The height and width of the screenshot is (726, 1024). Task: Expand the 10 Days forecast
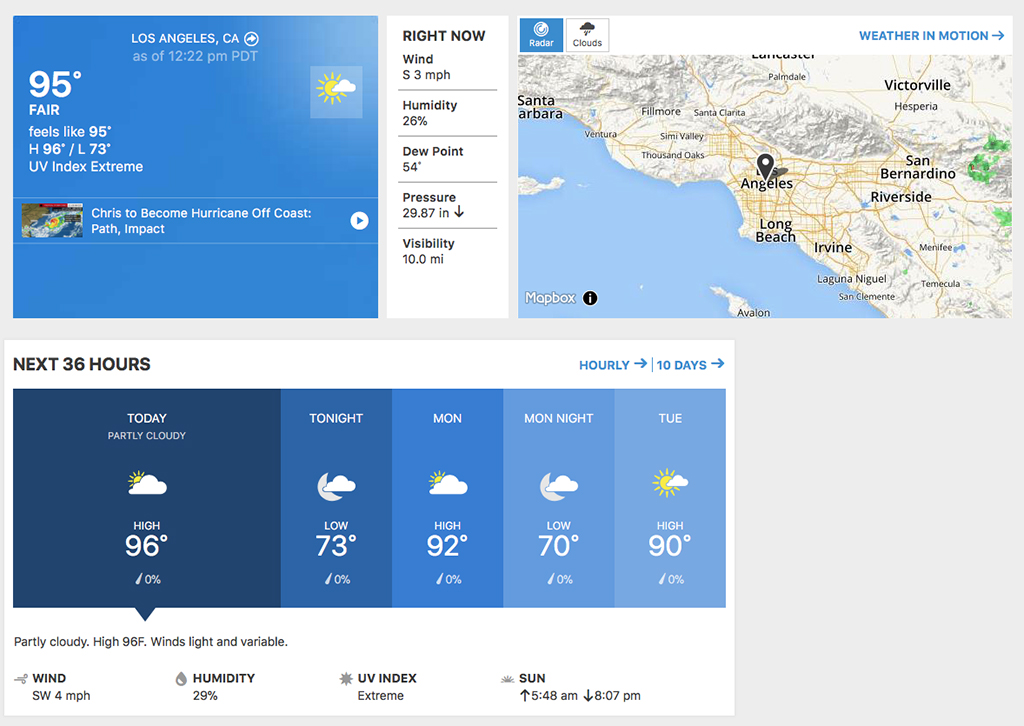[689, 365]
